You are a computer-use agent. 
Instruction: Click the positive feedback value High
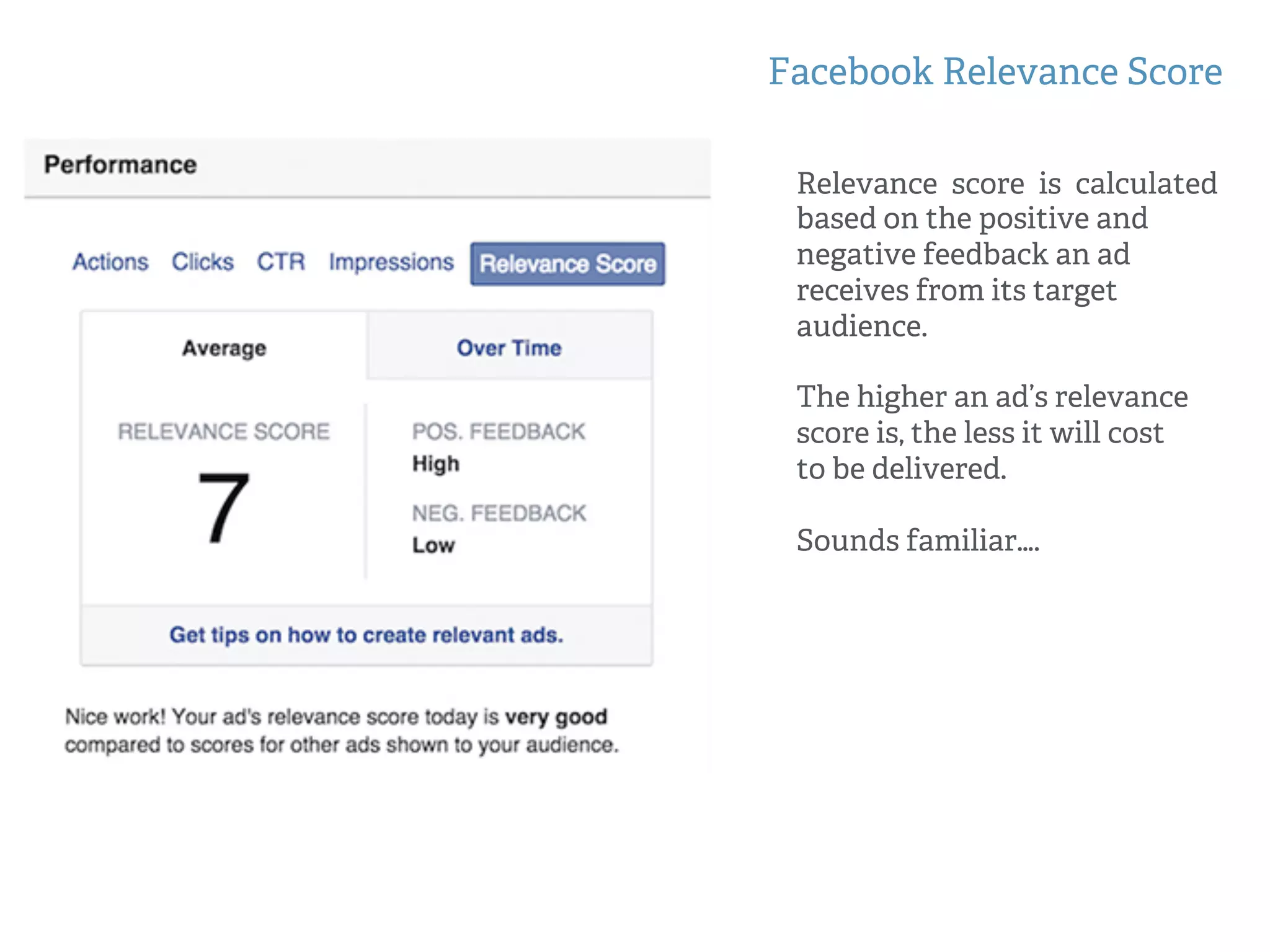click(436, 464)
